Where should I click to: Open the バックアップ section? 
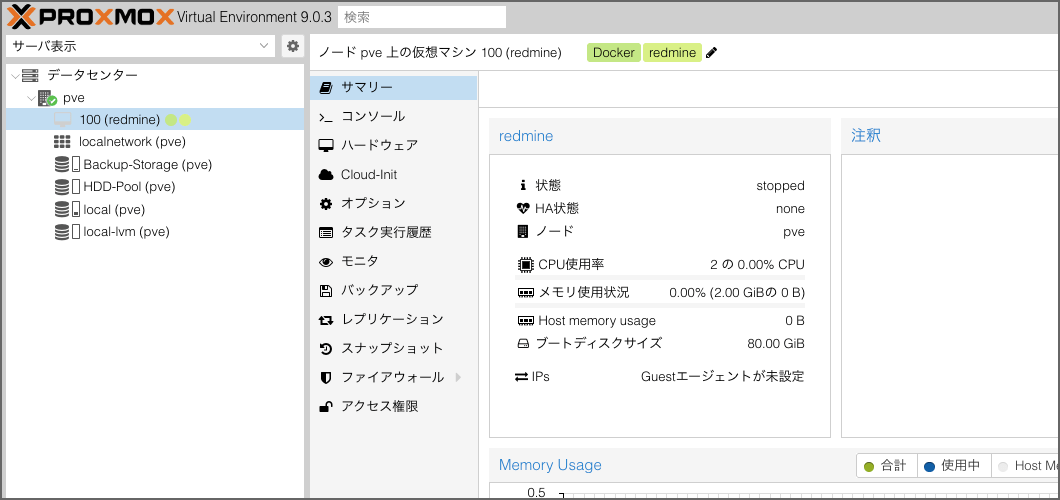coord(379,291)
